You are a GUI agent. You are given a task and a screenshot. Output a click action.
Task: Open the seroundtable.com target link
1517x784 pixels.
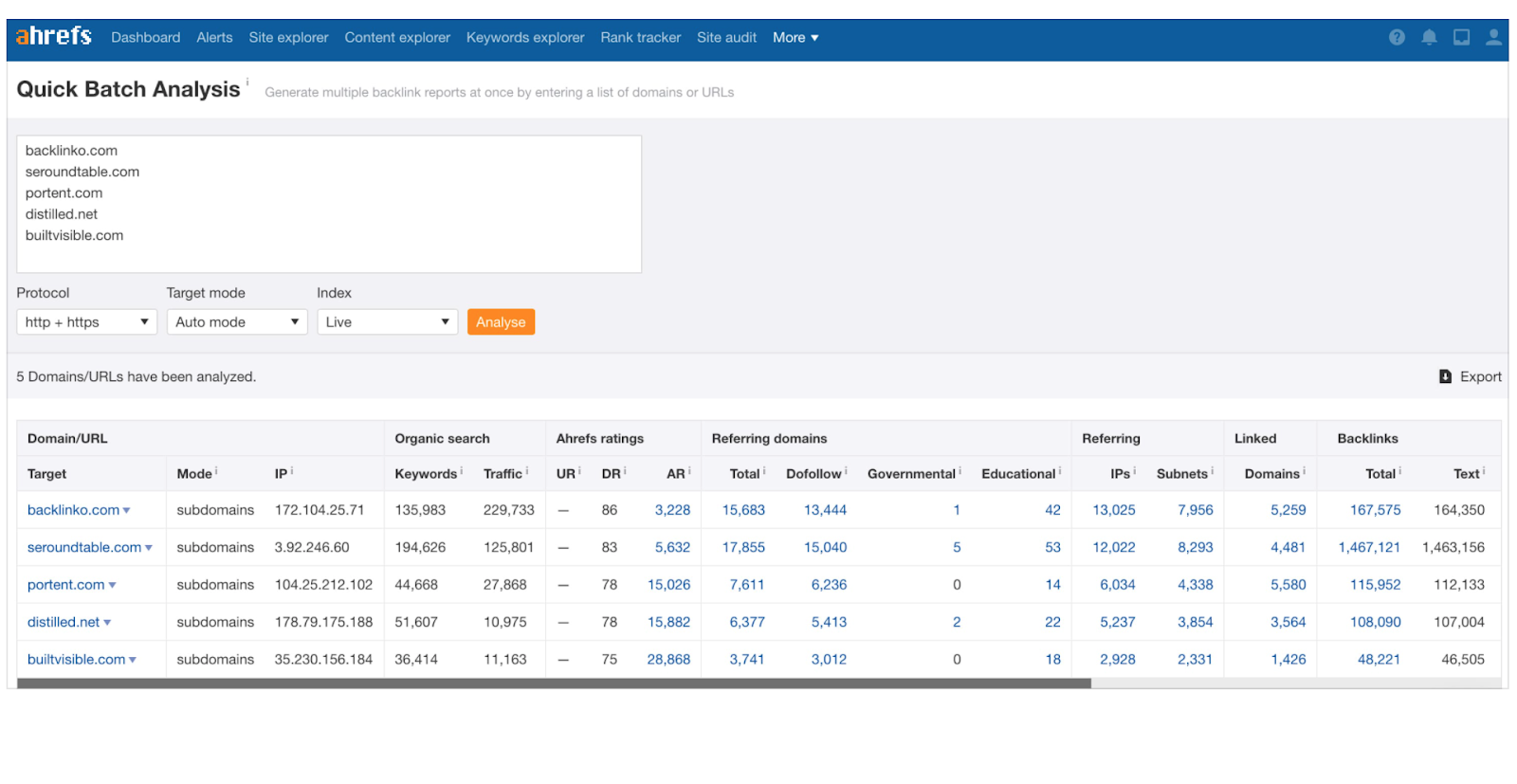83,547
